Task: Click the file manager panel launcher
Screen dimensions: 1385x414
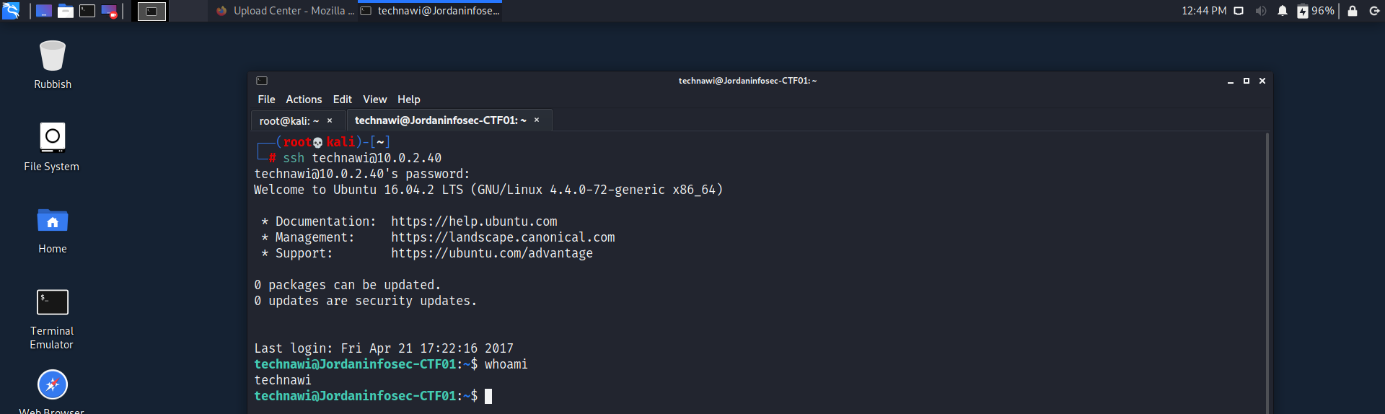Action: click(65, 11)
